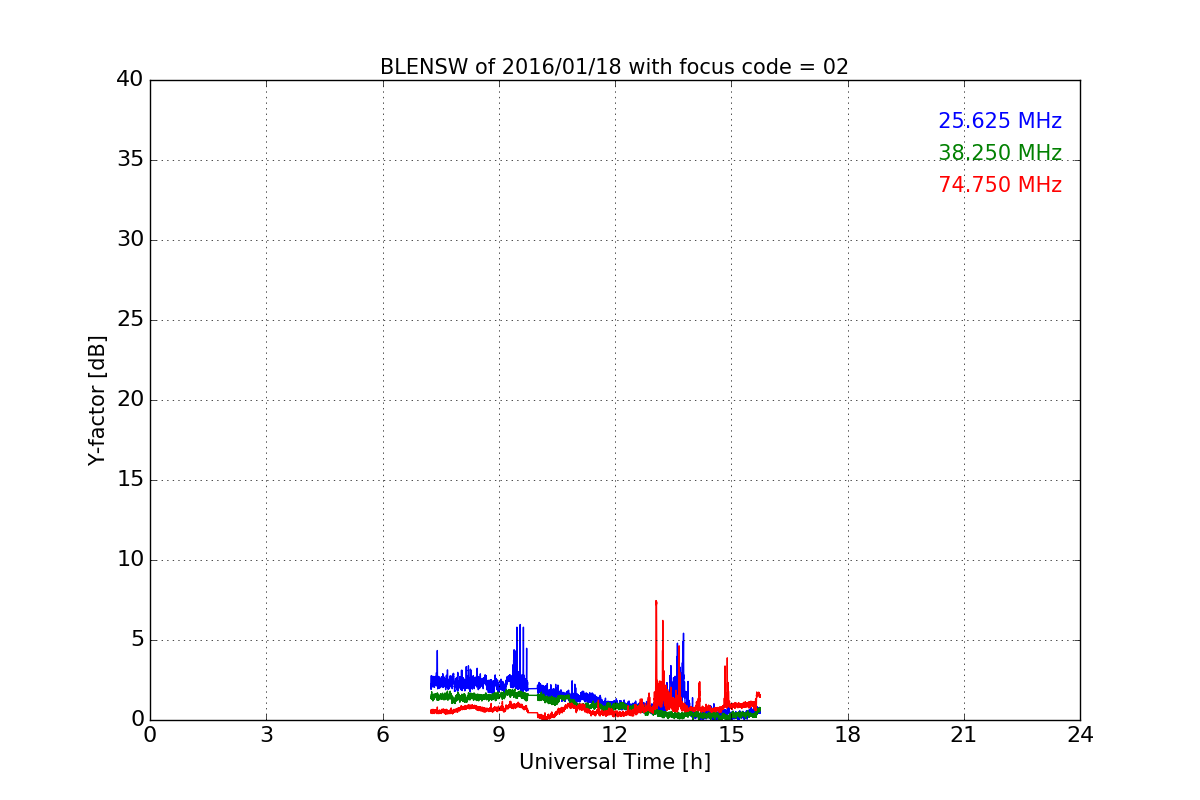The width and height of the screenshot is (1200, 800).
Task: Select the green 38.250 MHz legend label
Action: click(x=1000, y=153)
